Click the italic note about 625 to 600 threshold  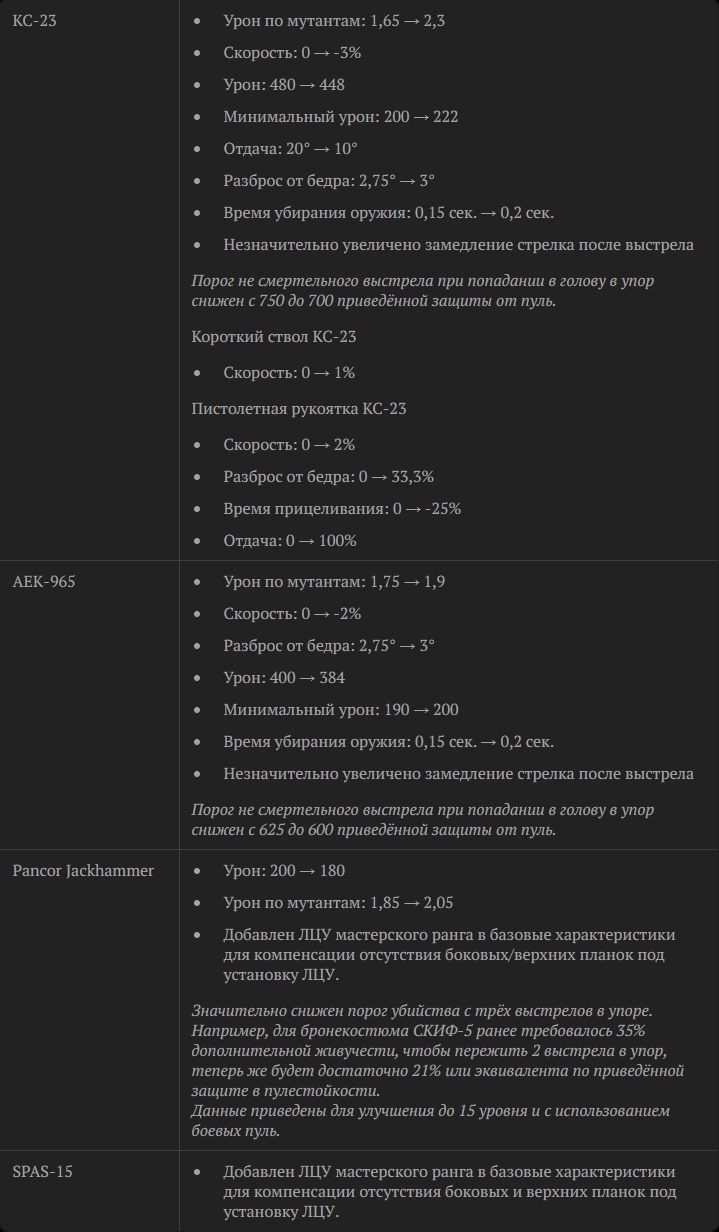423,820
